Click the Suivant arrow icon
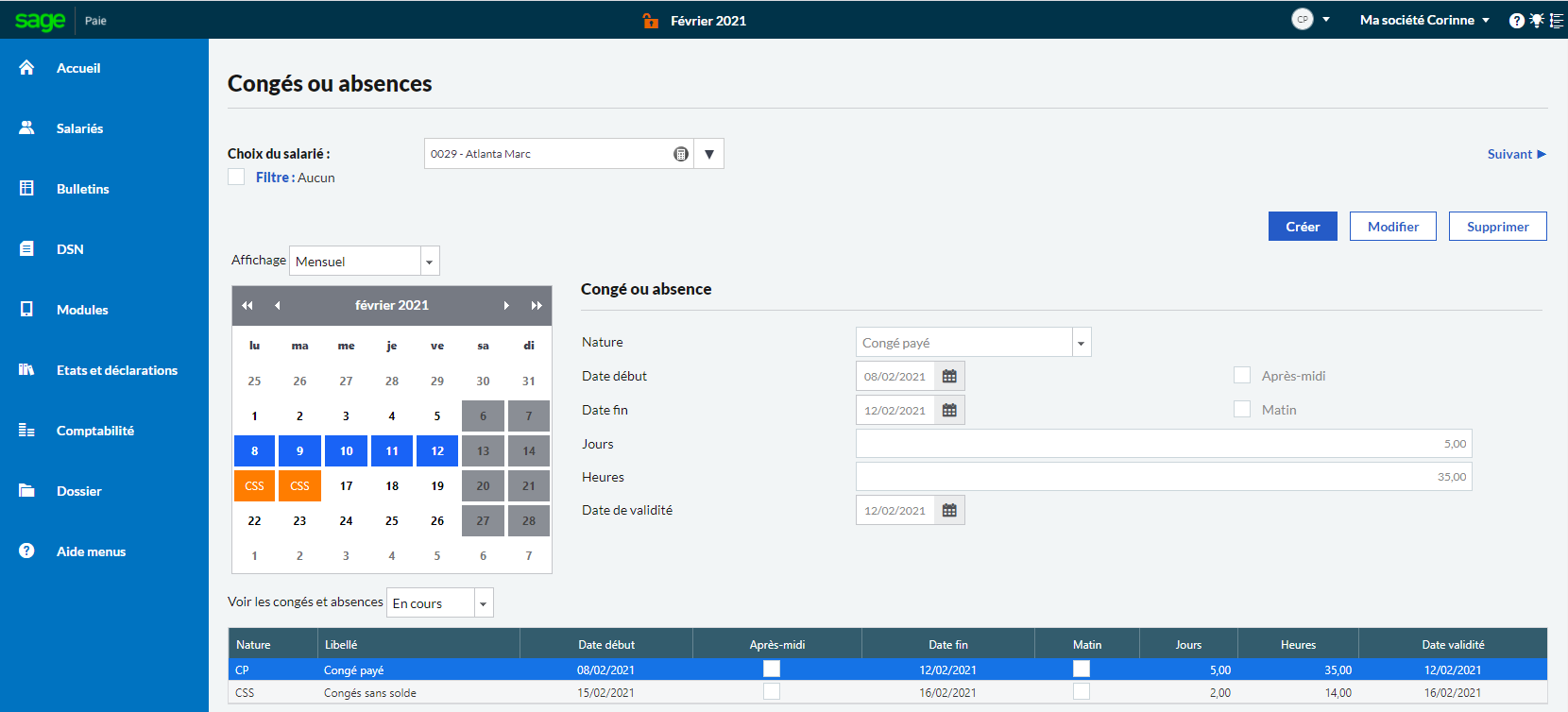The width and height of the screenshot is (1568, 712). click(1542, 154)
